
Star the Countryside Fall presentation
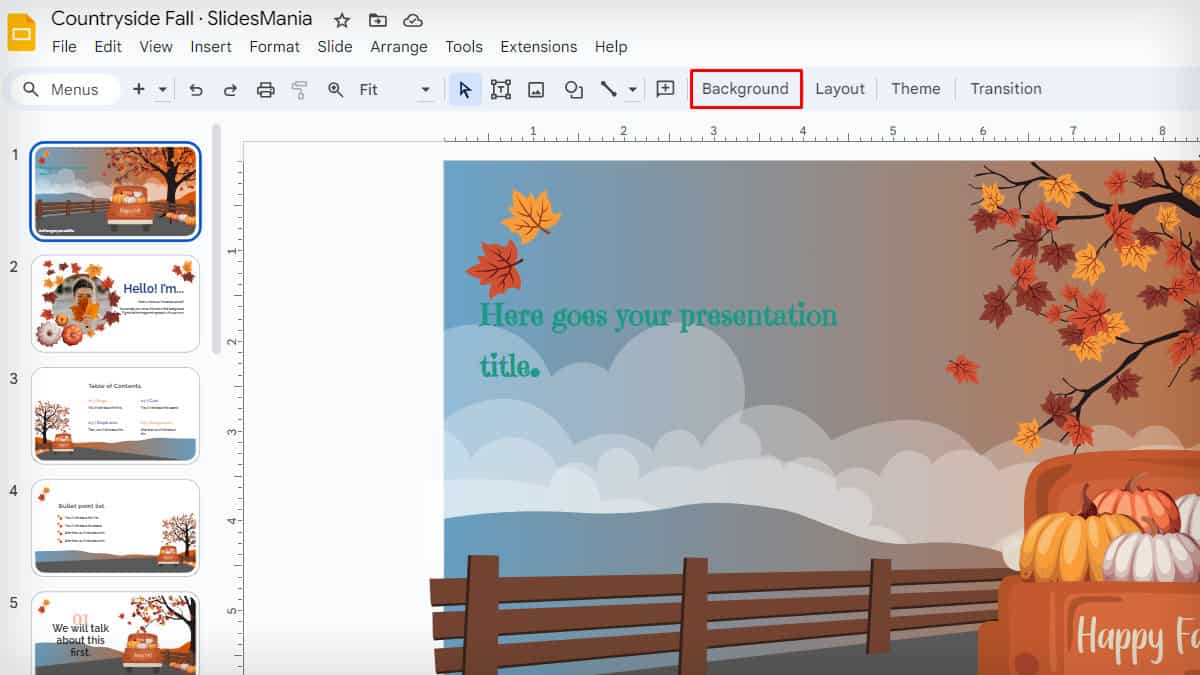[x=341, y=18]
